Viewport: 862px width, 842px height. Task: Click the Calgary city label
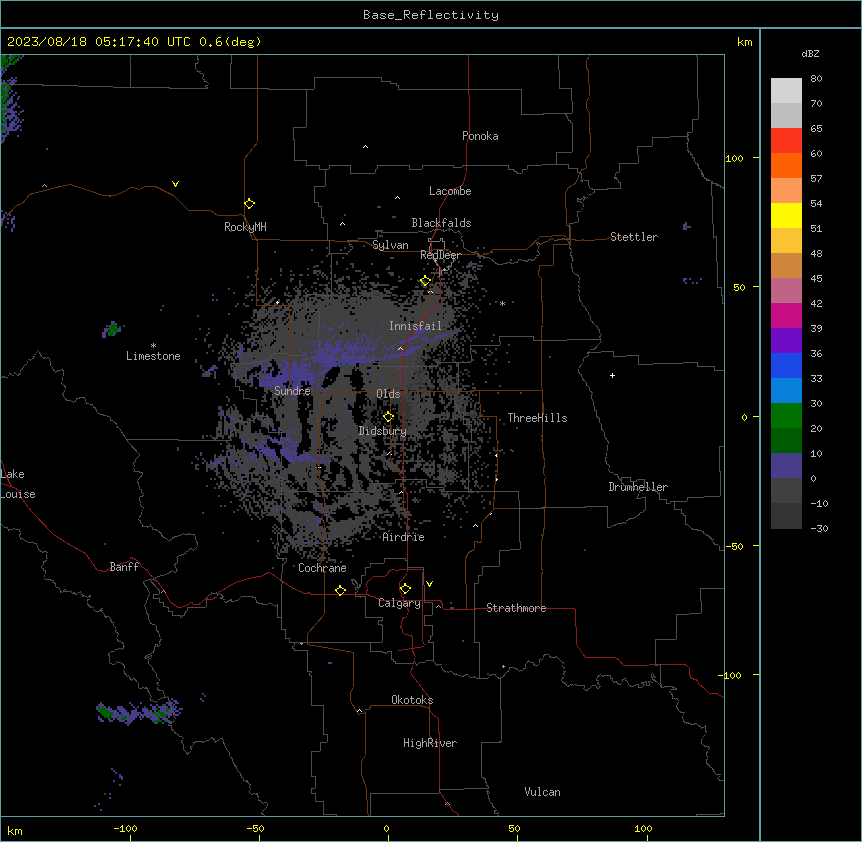(399, 603)
